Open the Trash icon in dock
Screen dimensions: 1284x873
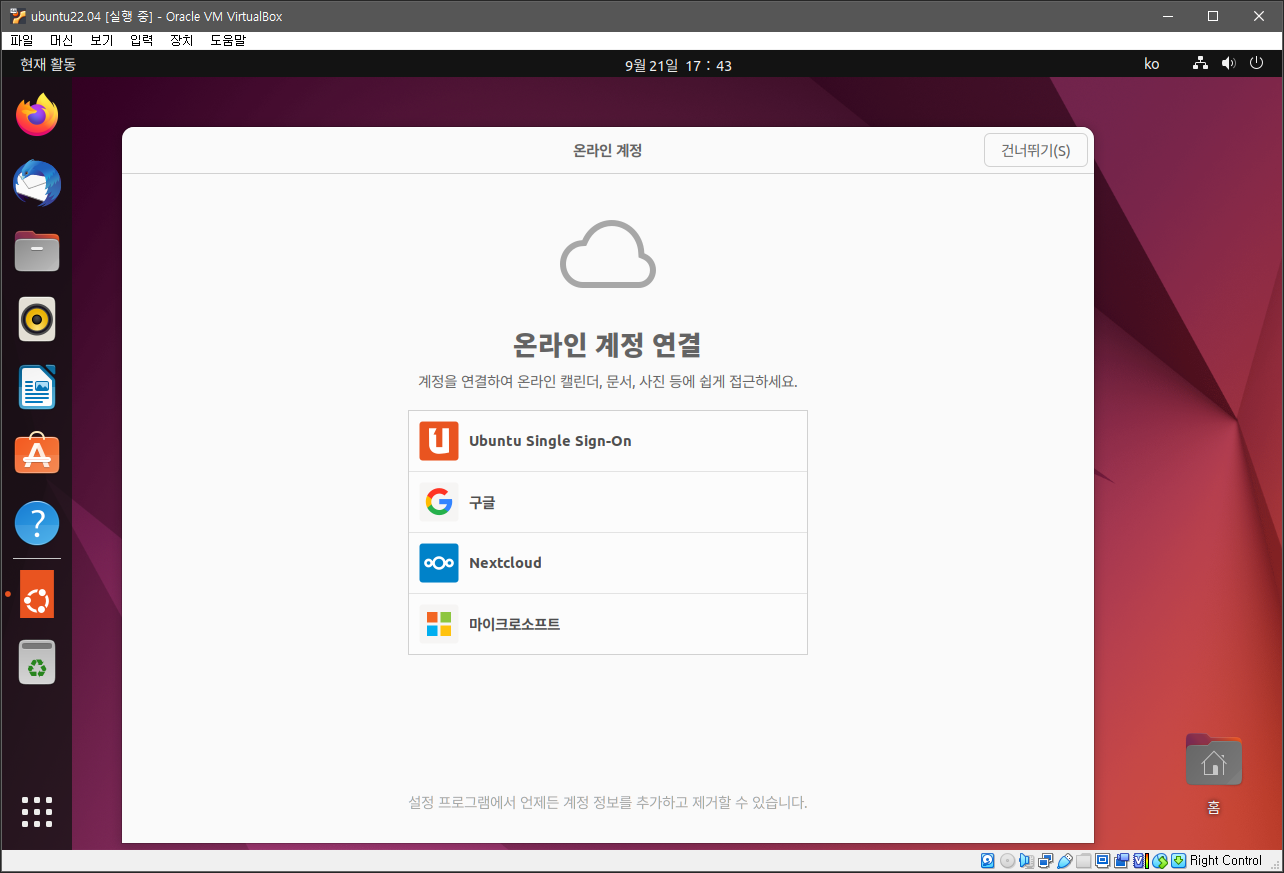coord(37,662)
